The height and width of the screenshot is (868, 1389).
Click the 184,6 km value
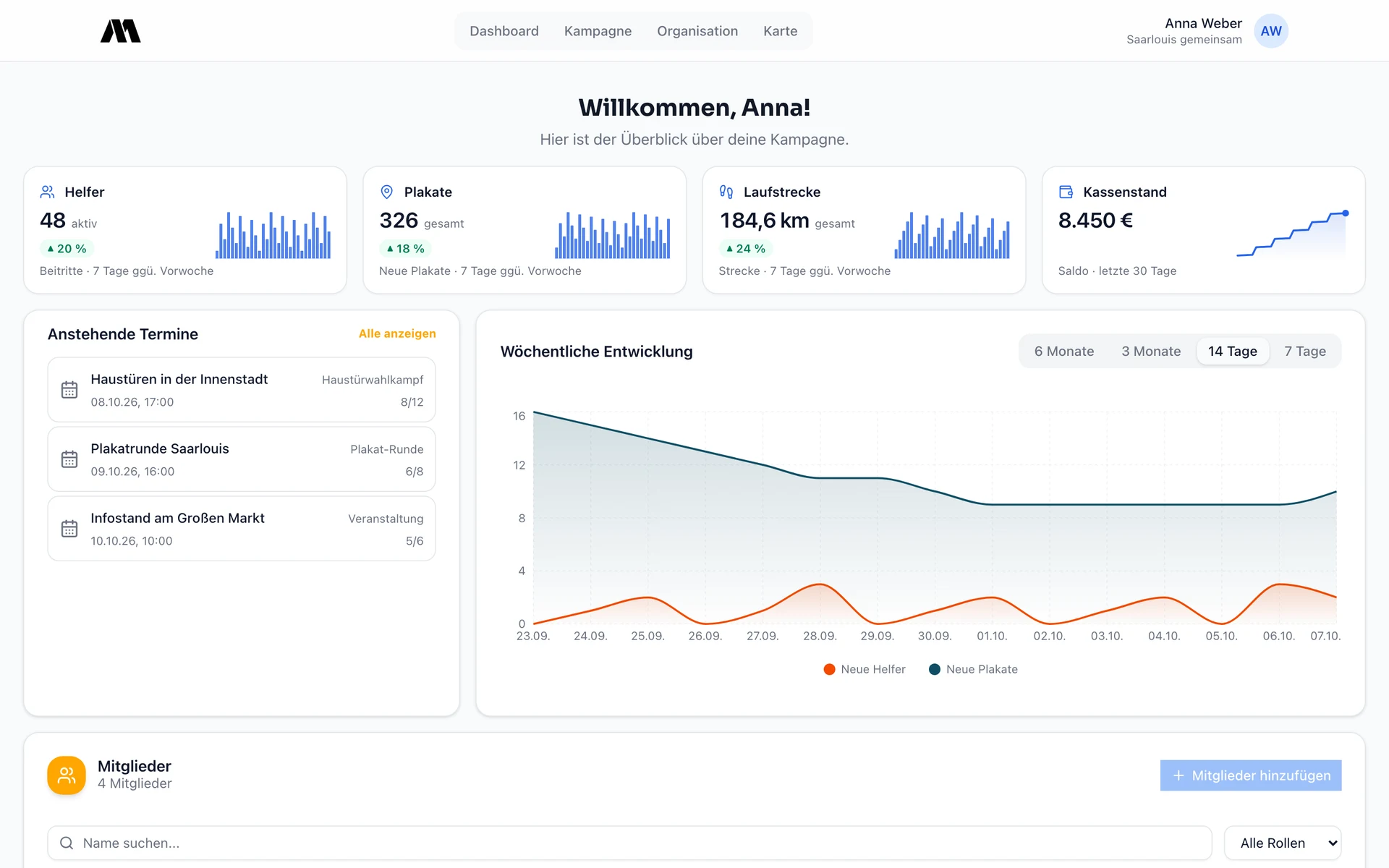(x=764, y=221)
